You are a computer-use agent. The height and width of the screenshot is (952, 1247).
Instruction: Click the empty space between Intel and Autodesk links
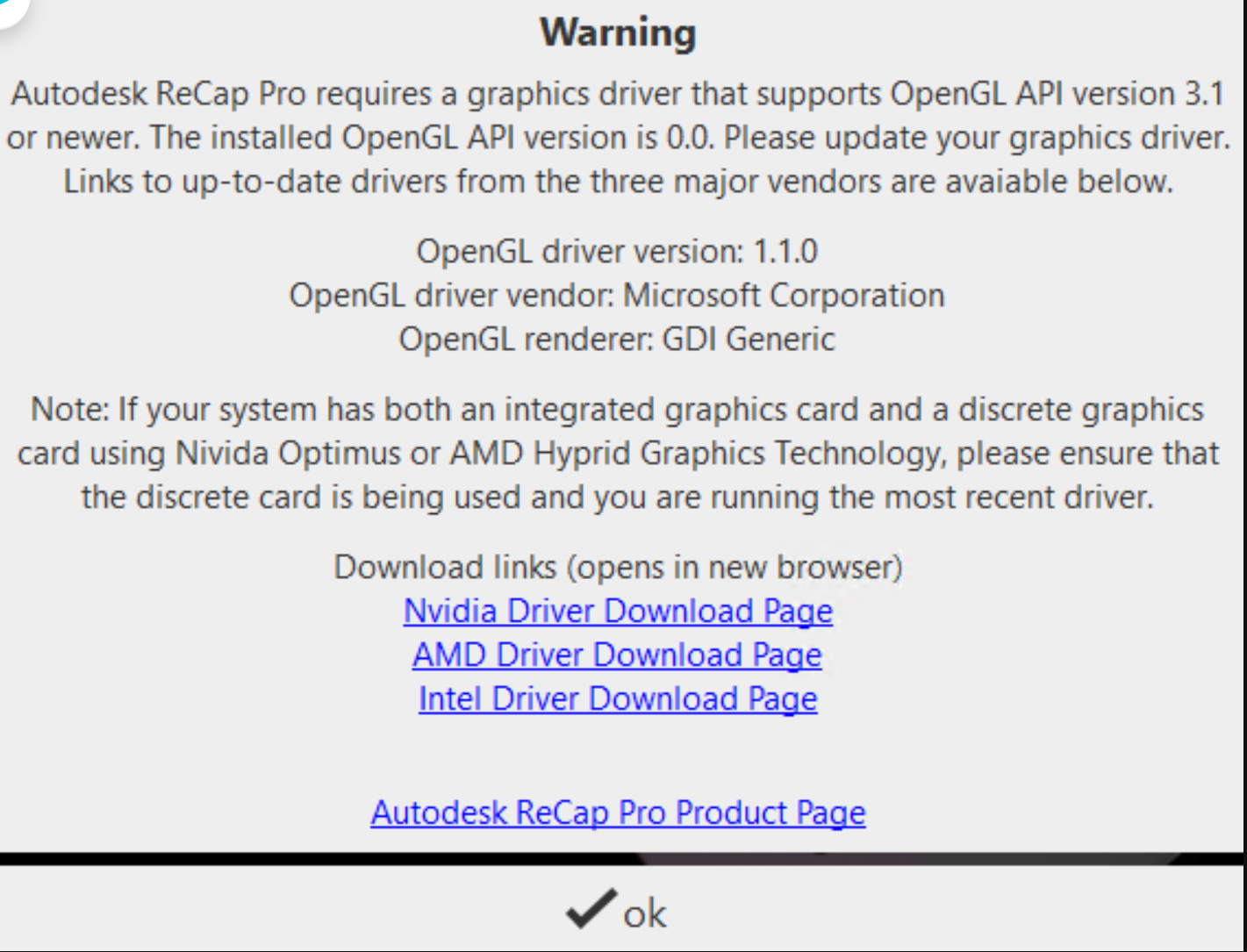point(618,755)
